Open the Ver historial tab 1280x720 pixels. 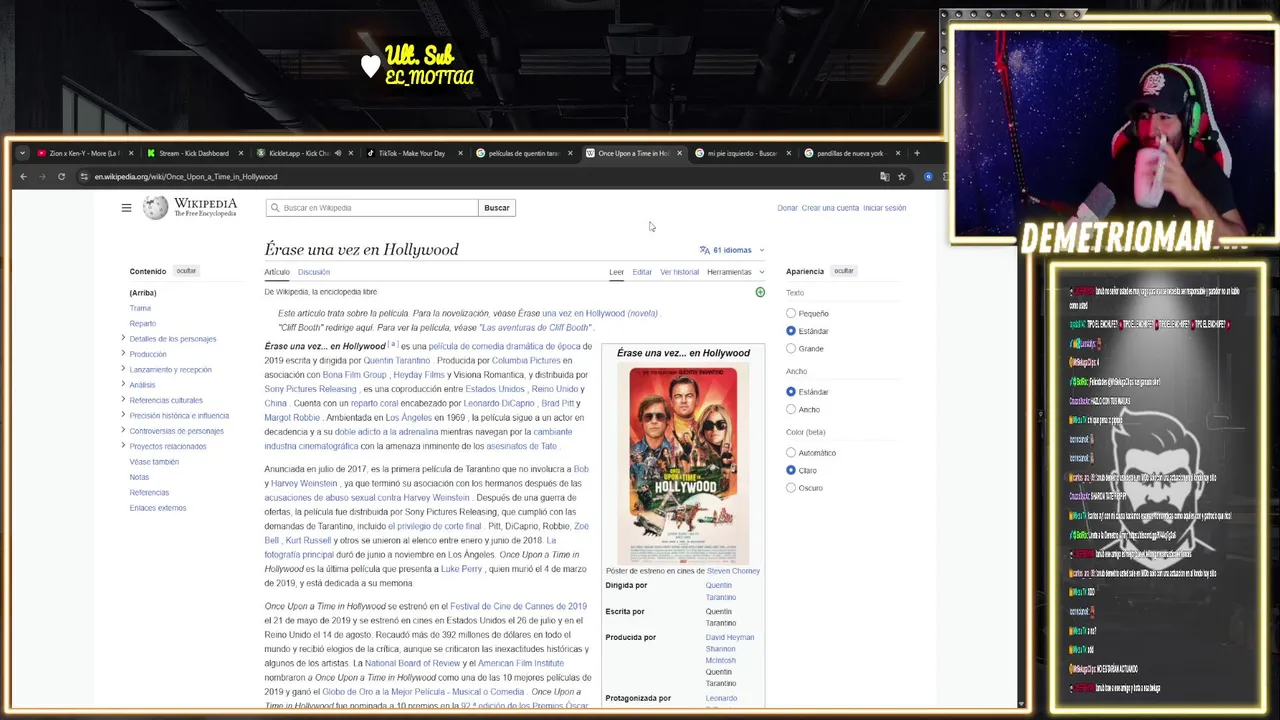pos(679,272)
